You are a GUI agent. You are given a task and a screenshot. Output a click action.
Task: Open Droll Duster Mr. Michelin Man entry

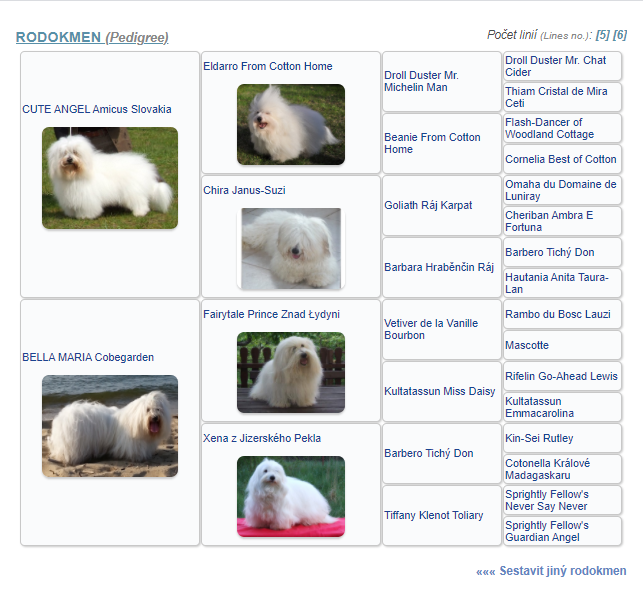[x=421, y=82]
